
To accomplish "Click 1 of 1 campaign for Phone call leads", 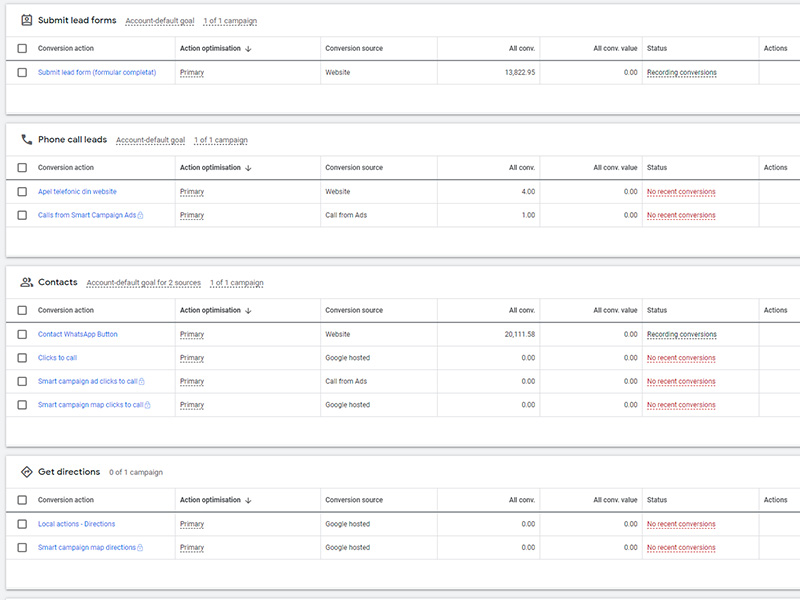I will coord(221,140).
